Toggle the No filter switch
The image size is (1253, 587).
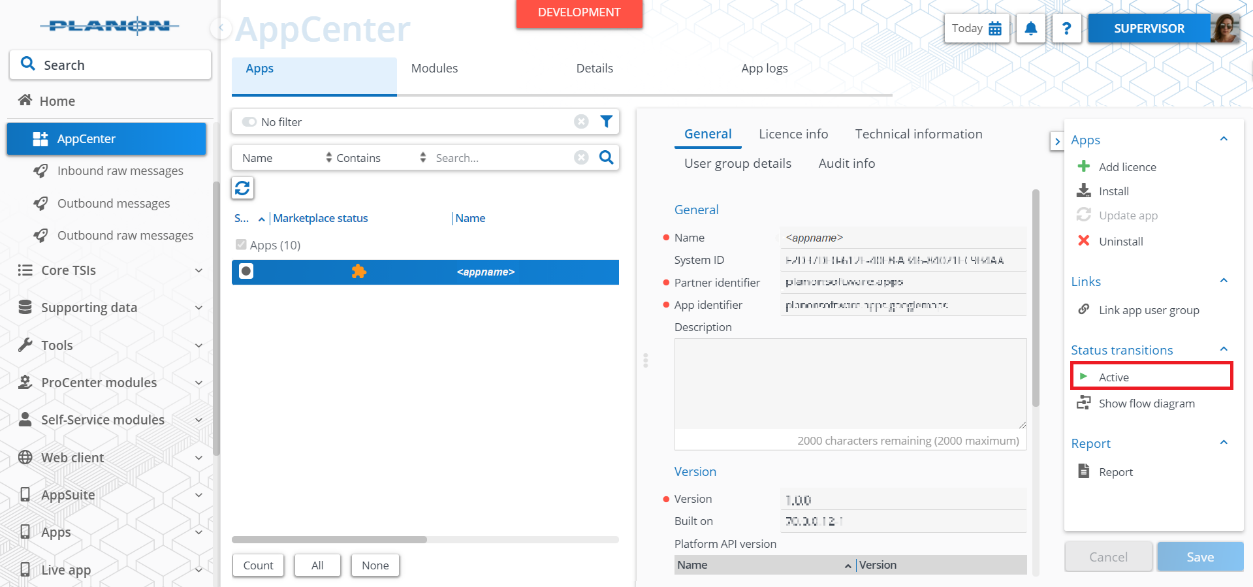coord(249,122)
